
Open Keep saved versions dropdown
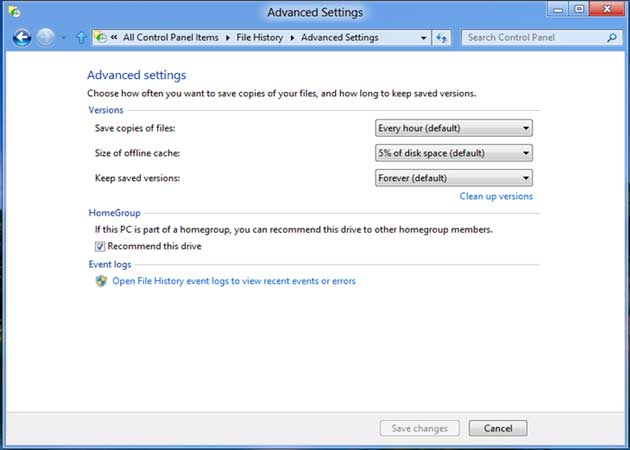pyautogui.click(x=454, y=178)
